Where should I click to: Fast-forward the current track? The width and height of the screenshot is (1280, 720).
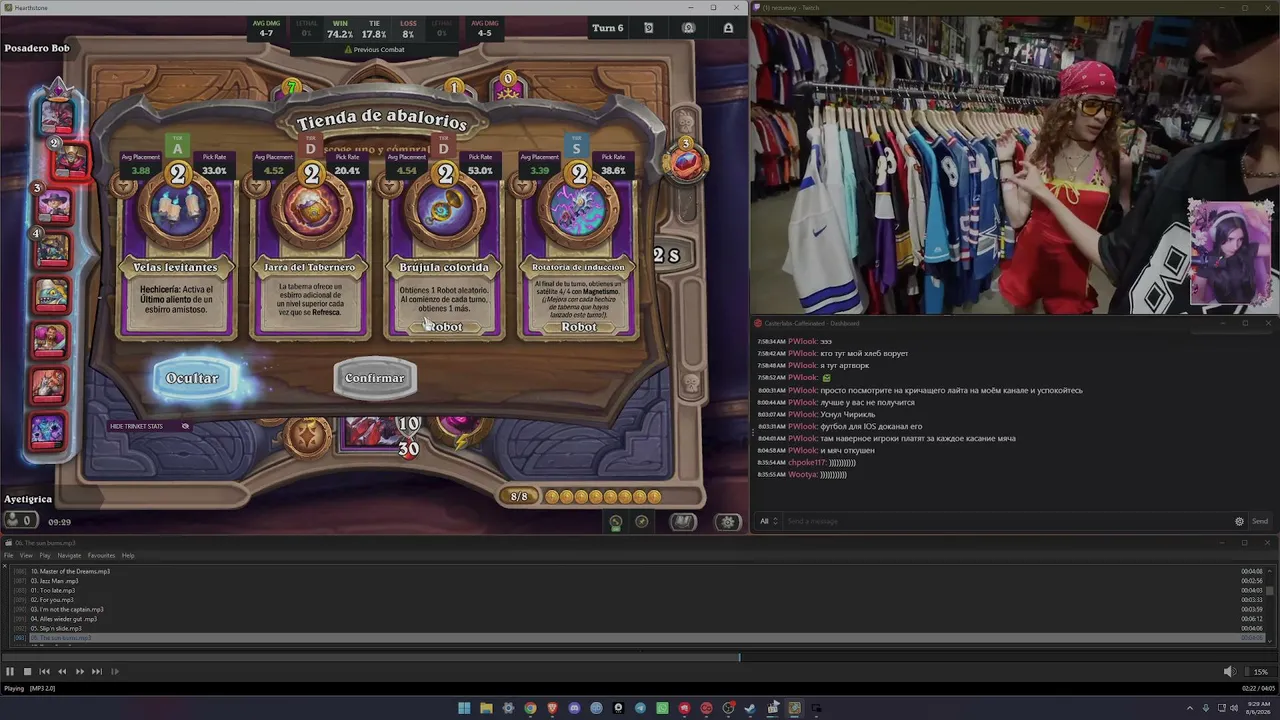pyautogui.click(x=80, y=672)
